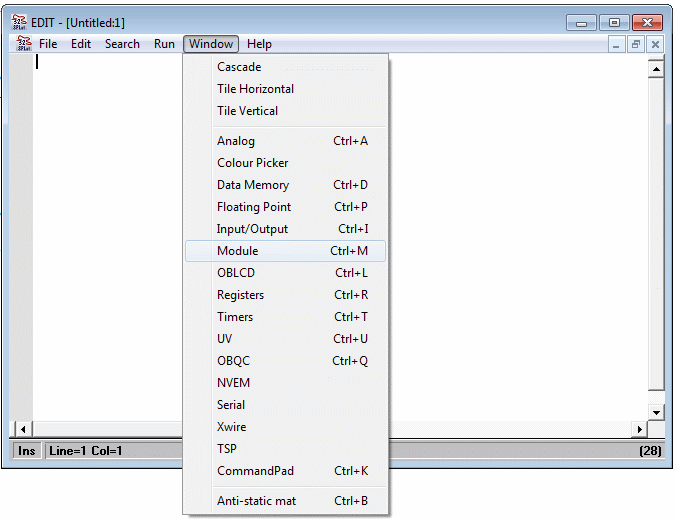Image resolution: width=677 pixels, height=519 pixels.
Task: Click the vertical scrollbar up arrow
Action: click(656, 70)
